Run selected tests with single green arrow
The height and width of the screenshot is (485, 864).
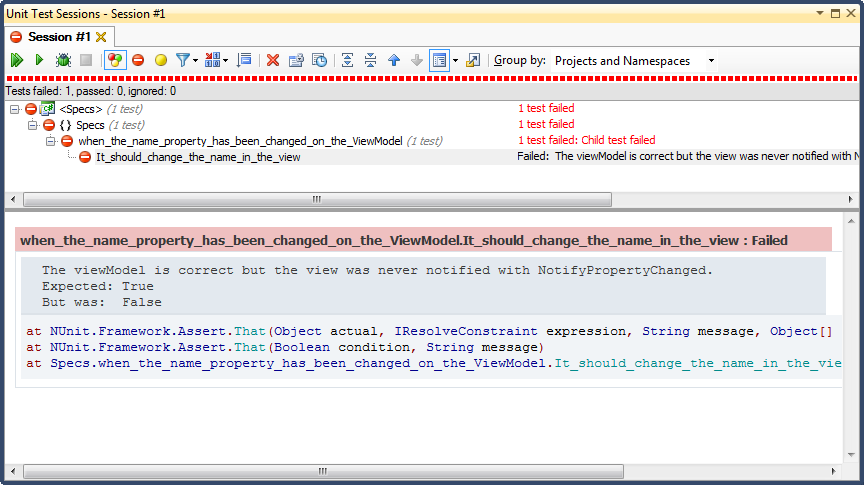pyautogui.click(x=39, y=60)
